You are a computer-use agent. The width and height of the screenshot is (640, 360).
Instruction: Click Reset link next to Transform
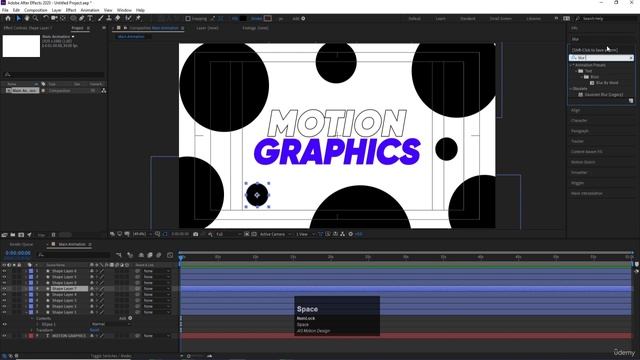click(94, 330)
